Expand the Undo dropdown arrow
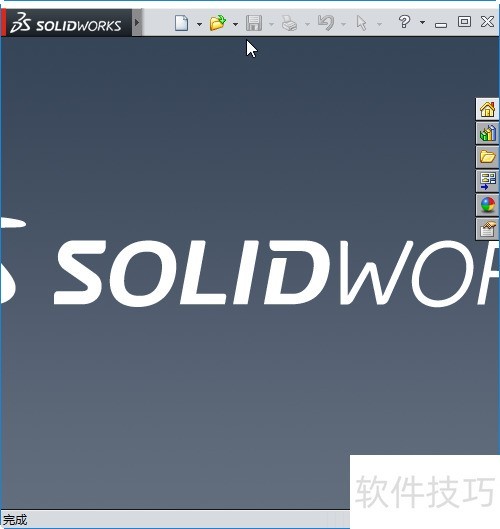Screen dimensions: 500x529 (343, 24)
